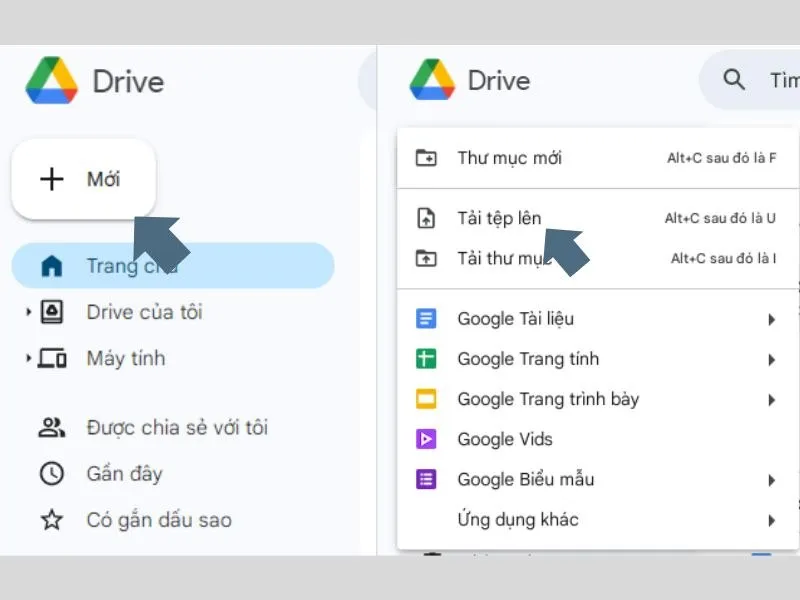This screenshot has height=600, width=800.
Task: Select Google Trang trình bày menu entry
Action: click(x=597, y=399)
